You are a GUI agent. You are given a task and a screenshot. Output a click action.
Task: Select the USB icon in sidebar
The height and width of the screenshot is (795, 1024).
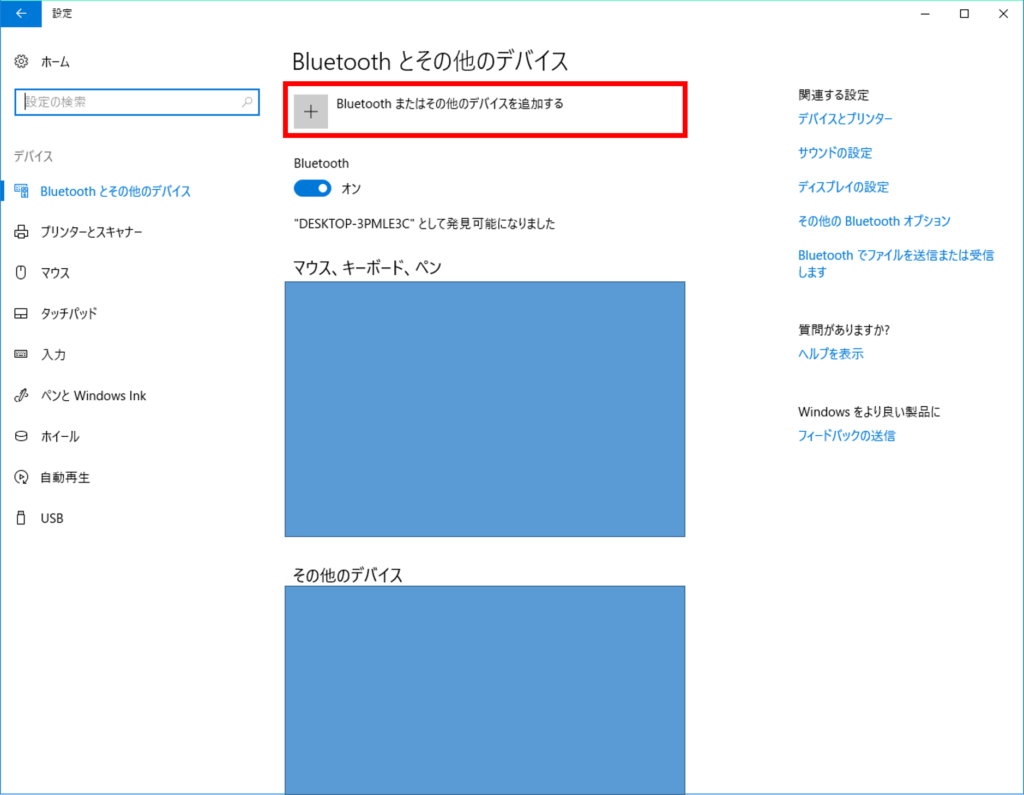[21, 518]
